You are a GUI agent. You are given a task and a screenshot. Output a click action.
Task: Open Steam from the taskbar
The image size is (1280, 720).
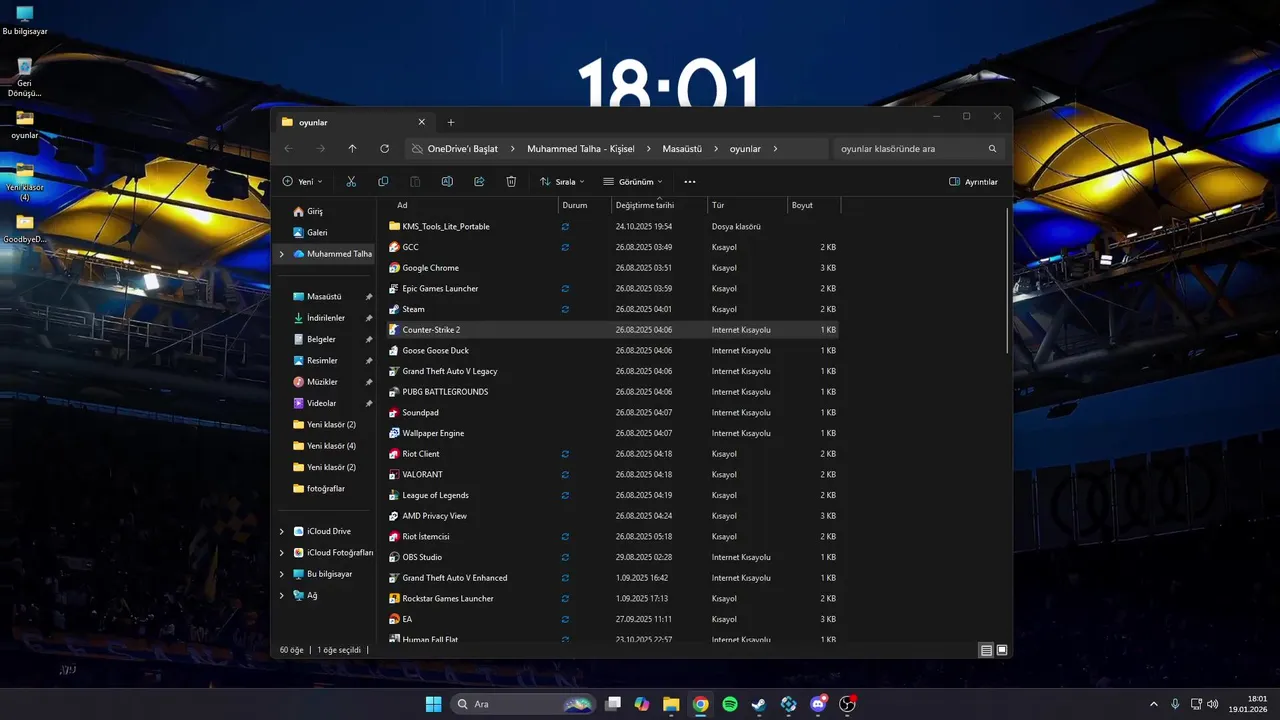tap(759, 704)
